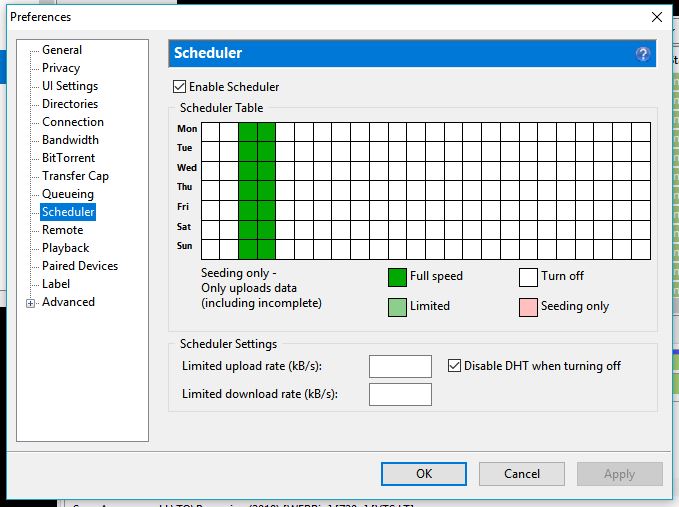
Task: Click the Seeding only description text
Action: click(261, 288)
